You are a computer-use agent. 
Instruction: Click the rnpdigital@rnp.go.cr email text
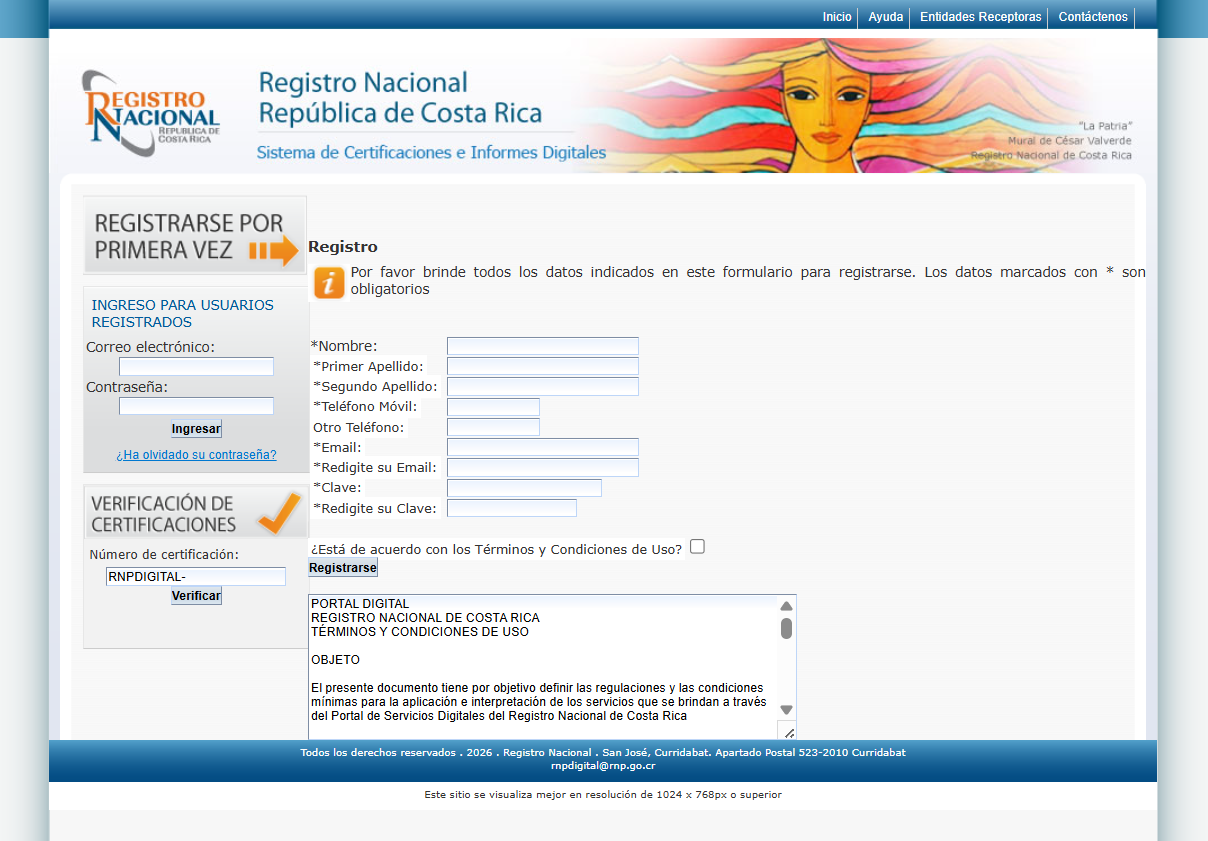(603, 766)
